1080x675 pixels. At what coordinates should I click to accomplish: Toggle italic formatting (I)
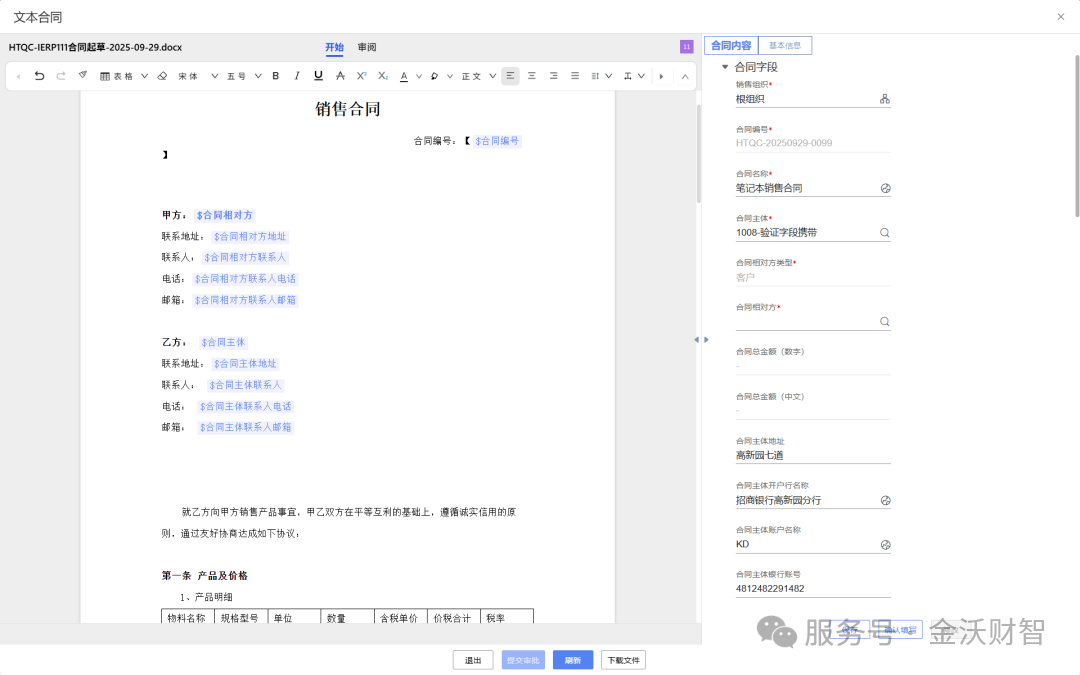(x=297, y=76)
